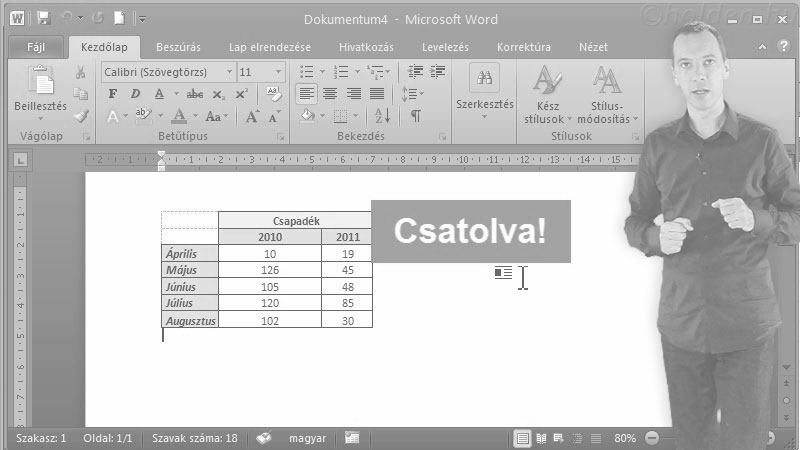Open the Kész stílusok gallery
800x450 pixels.
(x=547, y=95)
